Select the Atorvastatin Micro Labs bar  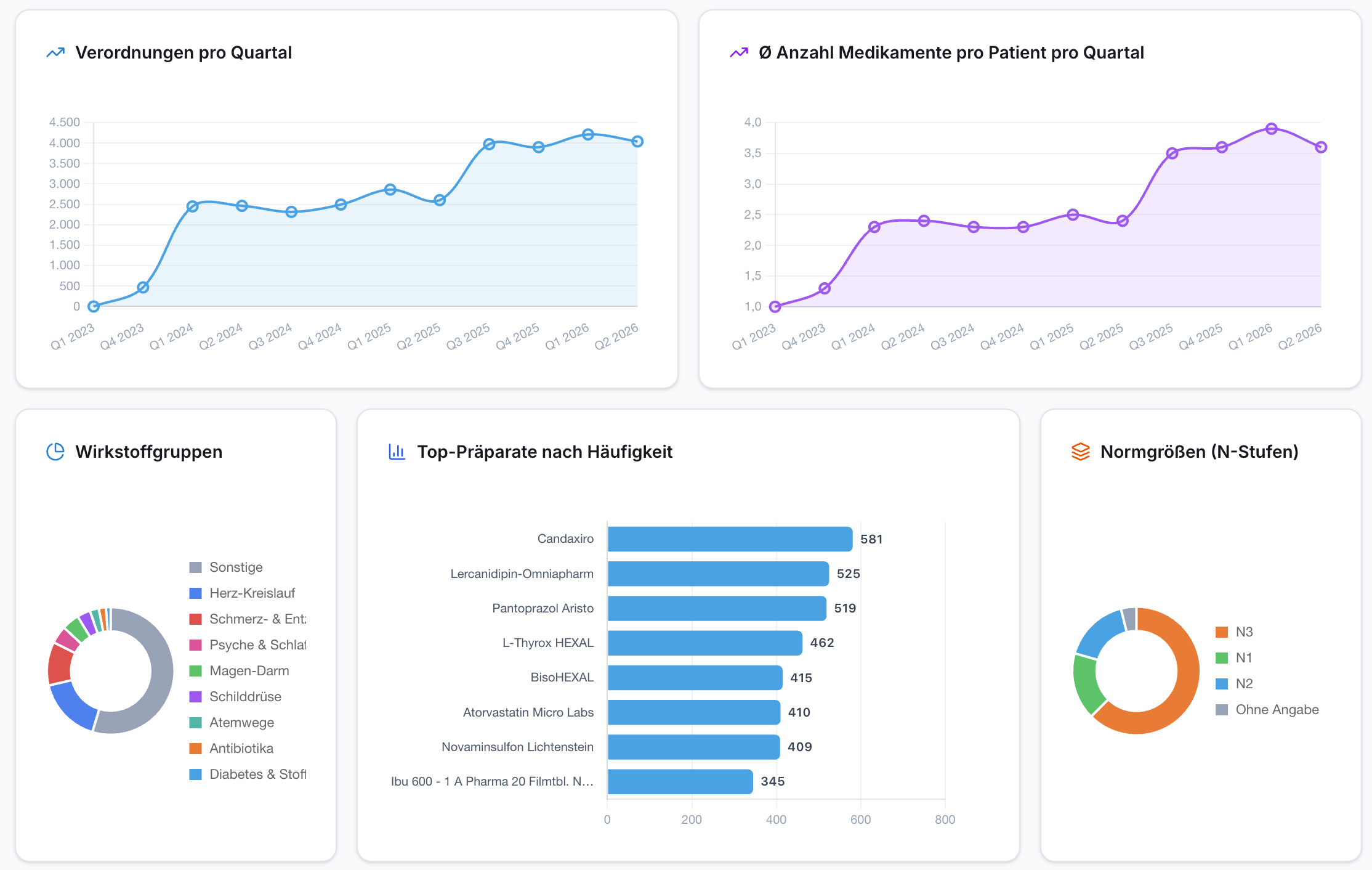point(694,712)
